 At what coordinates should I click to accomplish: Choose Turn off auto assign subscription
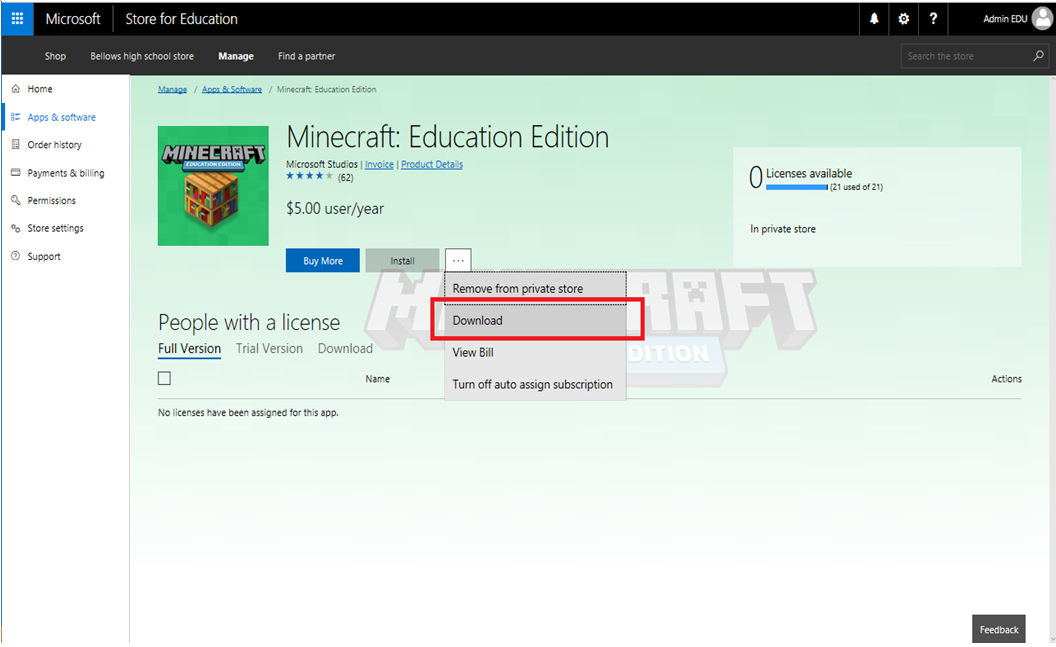point(535,384)
